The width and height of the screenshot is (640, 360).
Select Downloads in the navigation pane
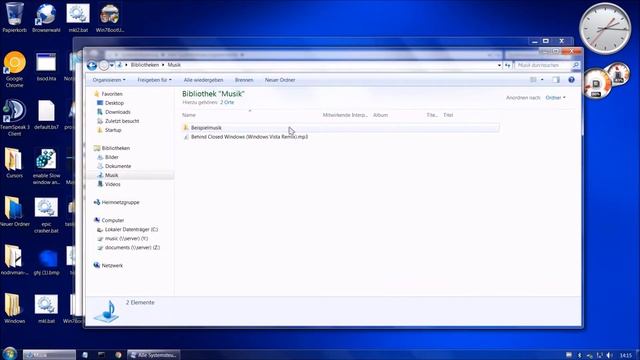pyautogui.click(x=118, y=112)
